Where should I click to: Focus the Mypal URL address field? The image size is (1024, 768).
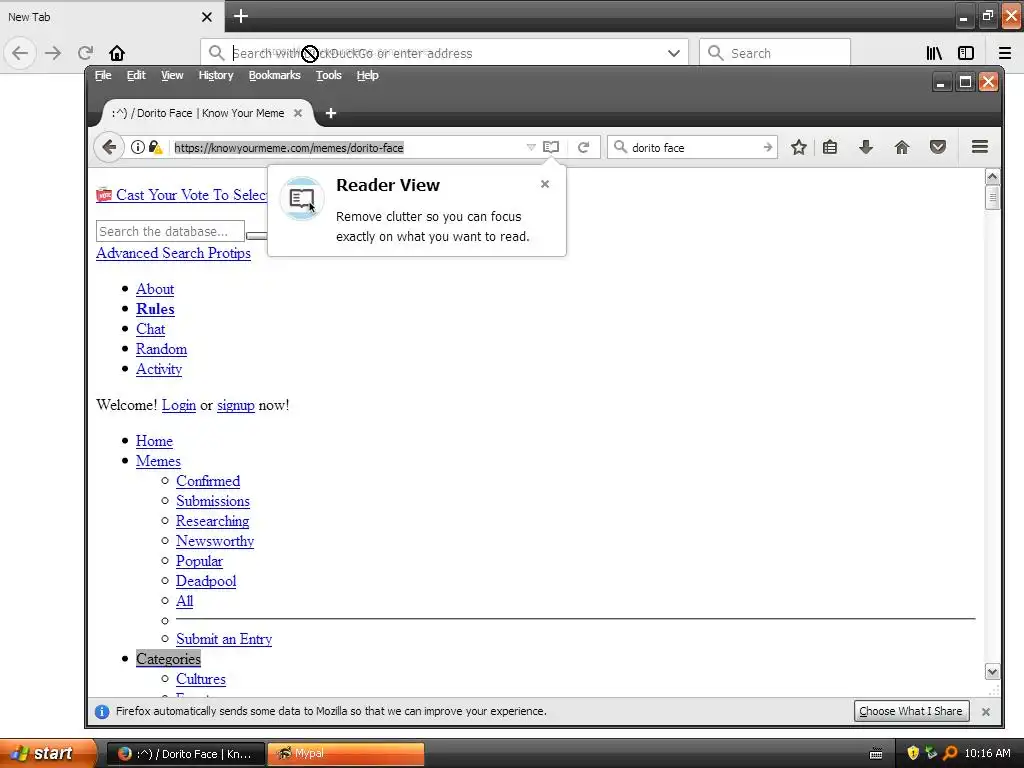point(348,148)
